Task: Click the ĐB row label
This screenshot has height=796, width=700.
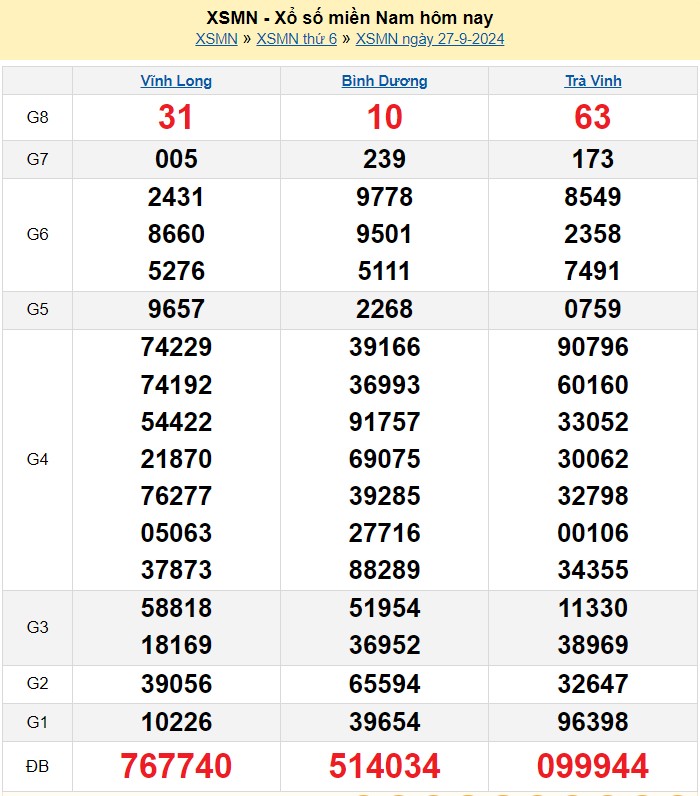Action: 37,766
